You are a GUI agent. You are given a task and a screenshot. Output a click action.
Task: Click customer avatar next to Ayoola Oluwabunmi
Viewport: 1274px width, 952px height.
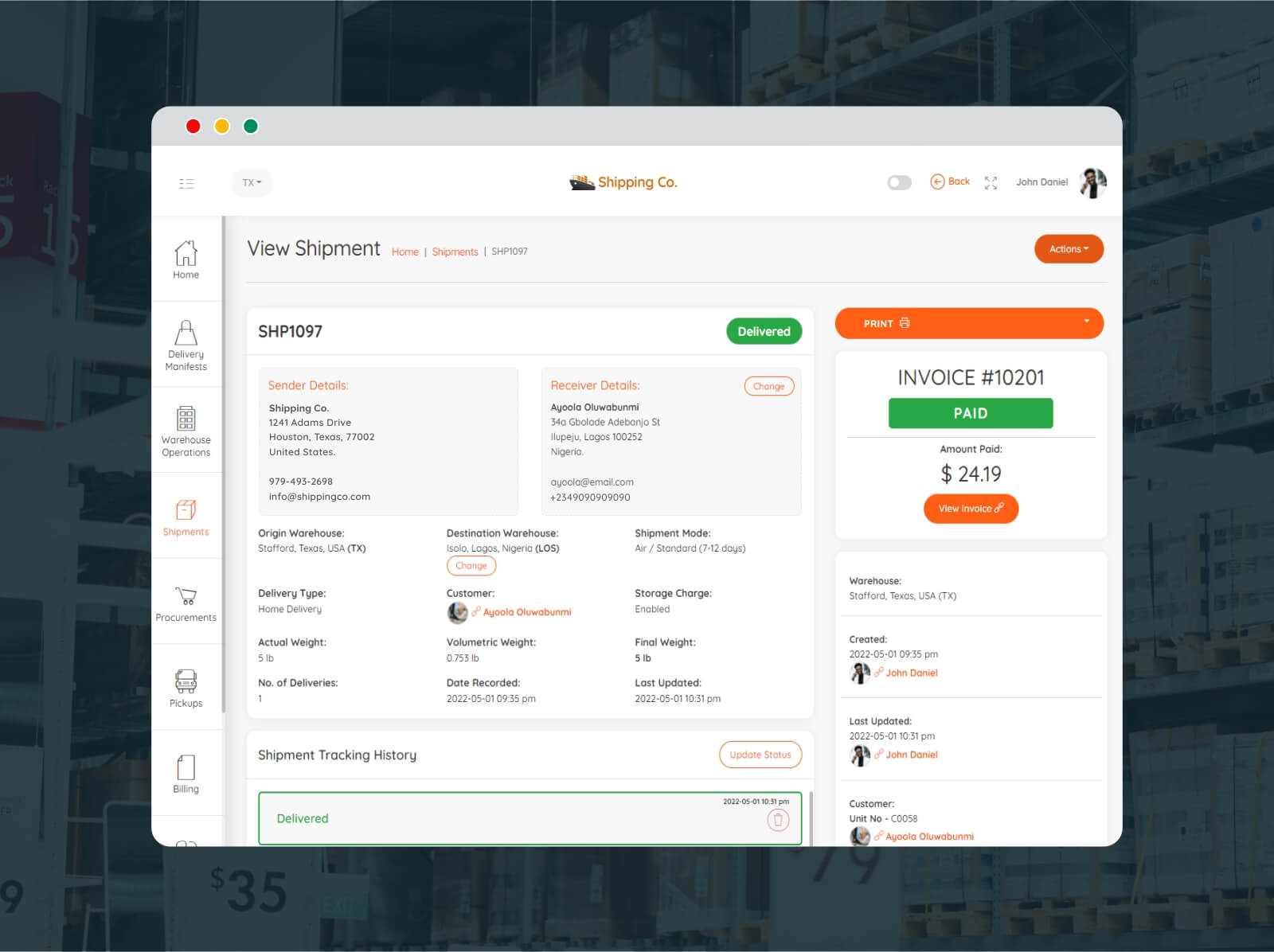(x=457, y=612)
